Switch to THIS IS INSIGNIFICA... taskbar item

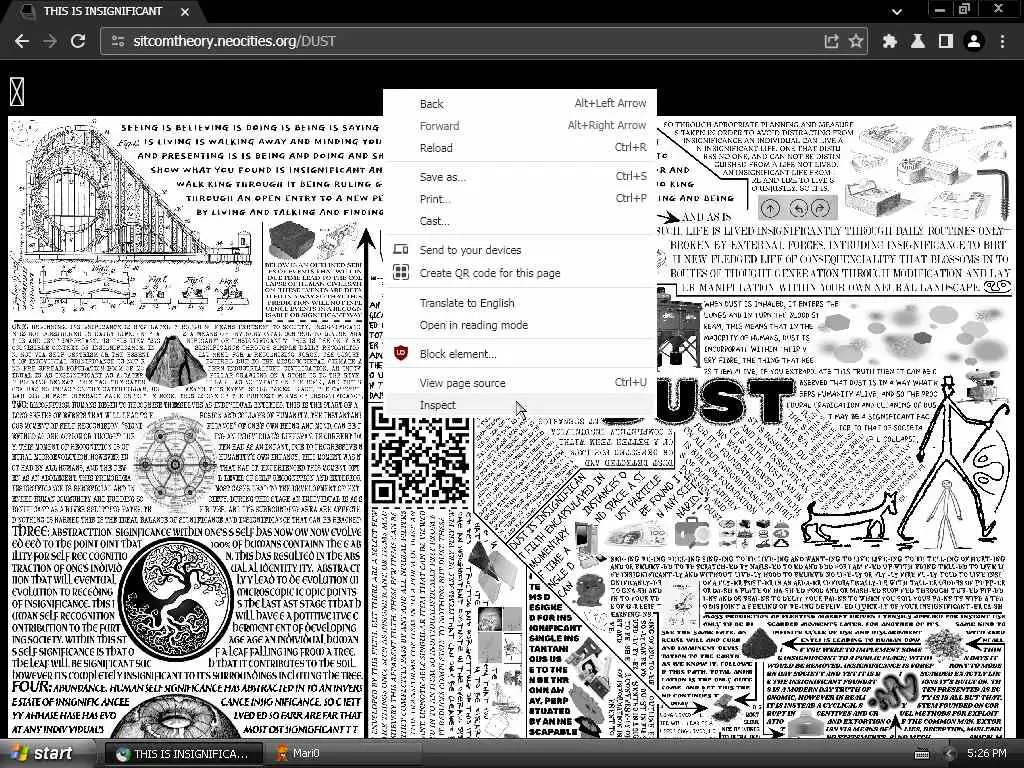point(184,753)
